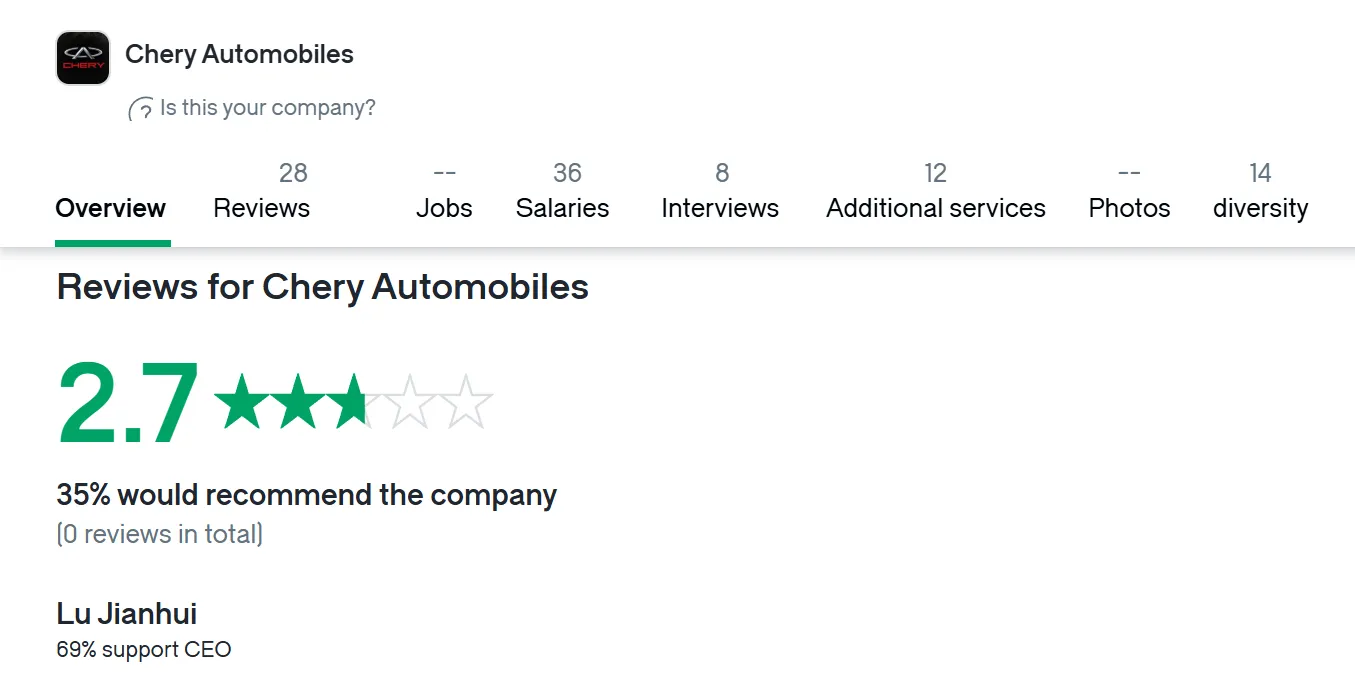Select the fourth empty rating star
The width and height of the screenshot is (1355, 696).
pos(410,401)
